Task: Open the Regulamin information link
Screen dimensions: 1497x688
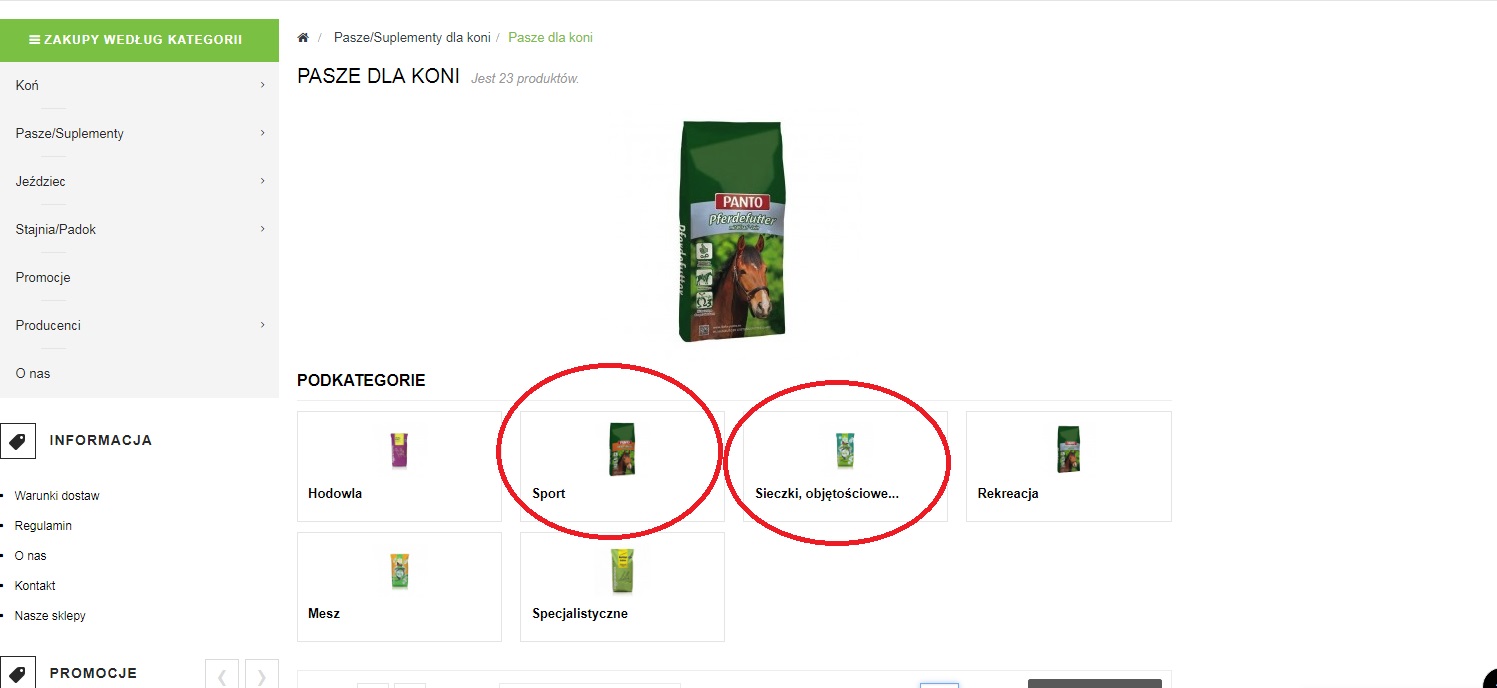Action: (43, 526)
